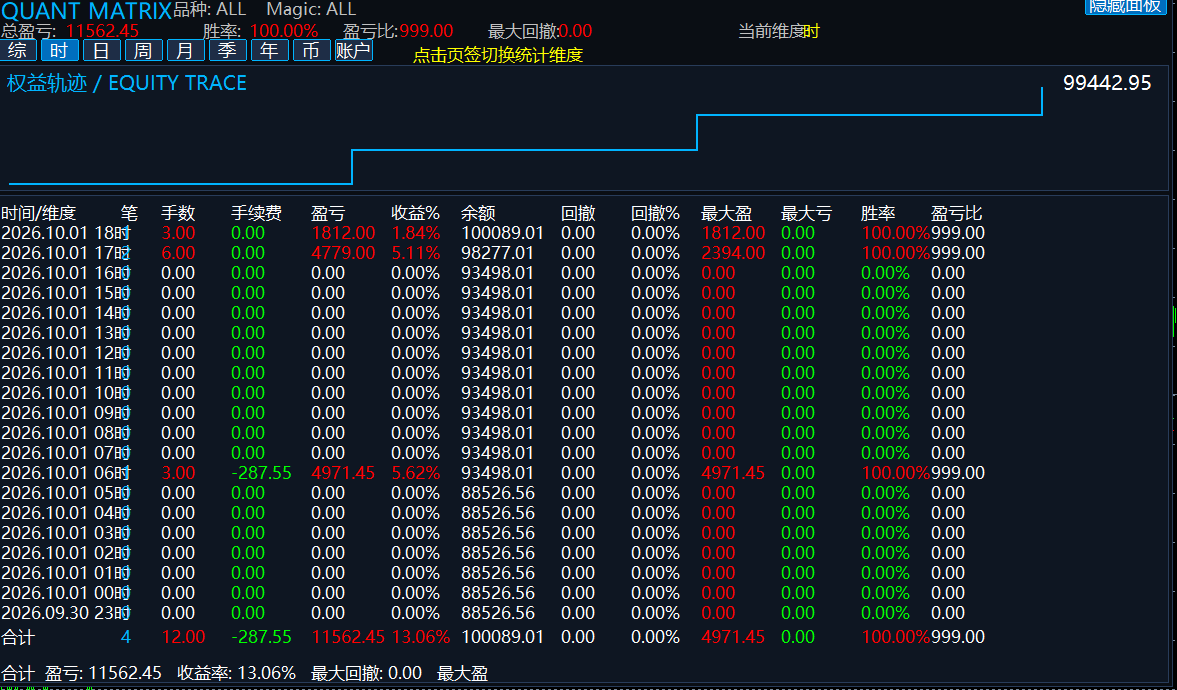
Task: Click profit value 4779.00
Action: point(343,253)
